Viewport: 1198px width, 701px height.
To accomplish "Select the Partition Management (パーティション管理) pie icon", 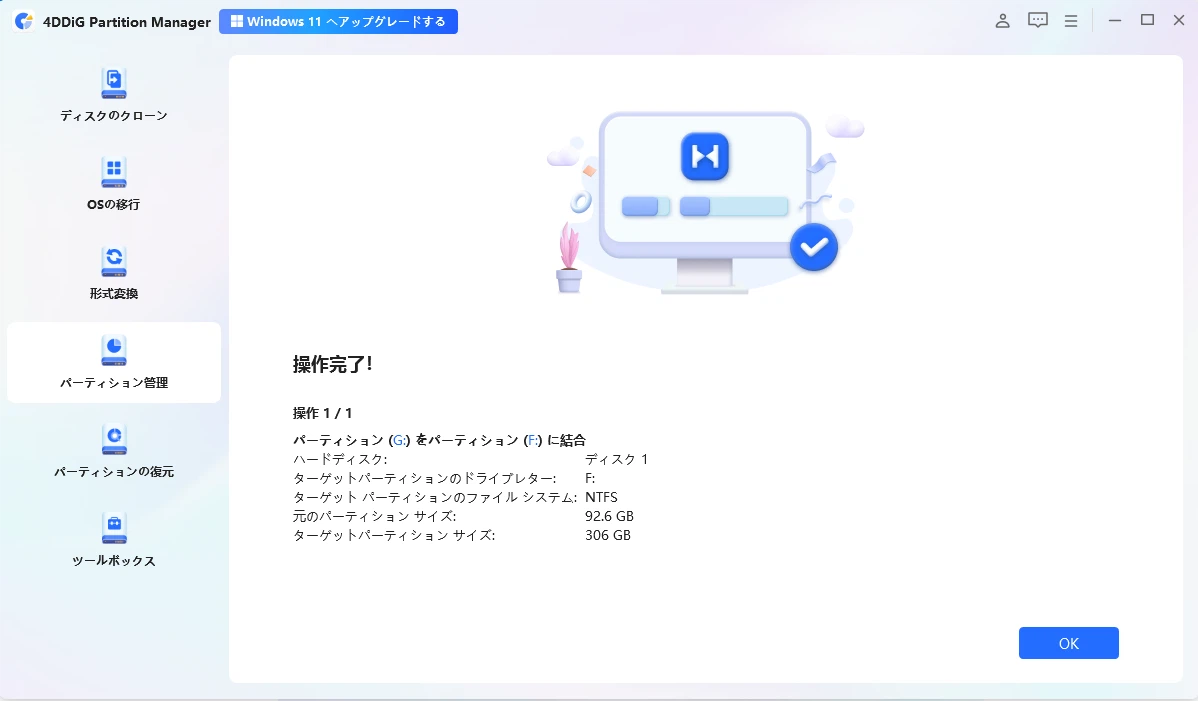I will [x=114, y=350].
